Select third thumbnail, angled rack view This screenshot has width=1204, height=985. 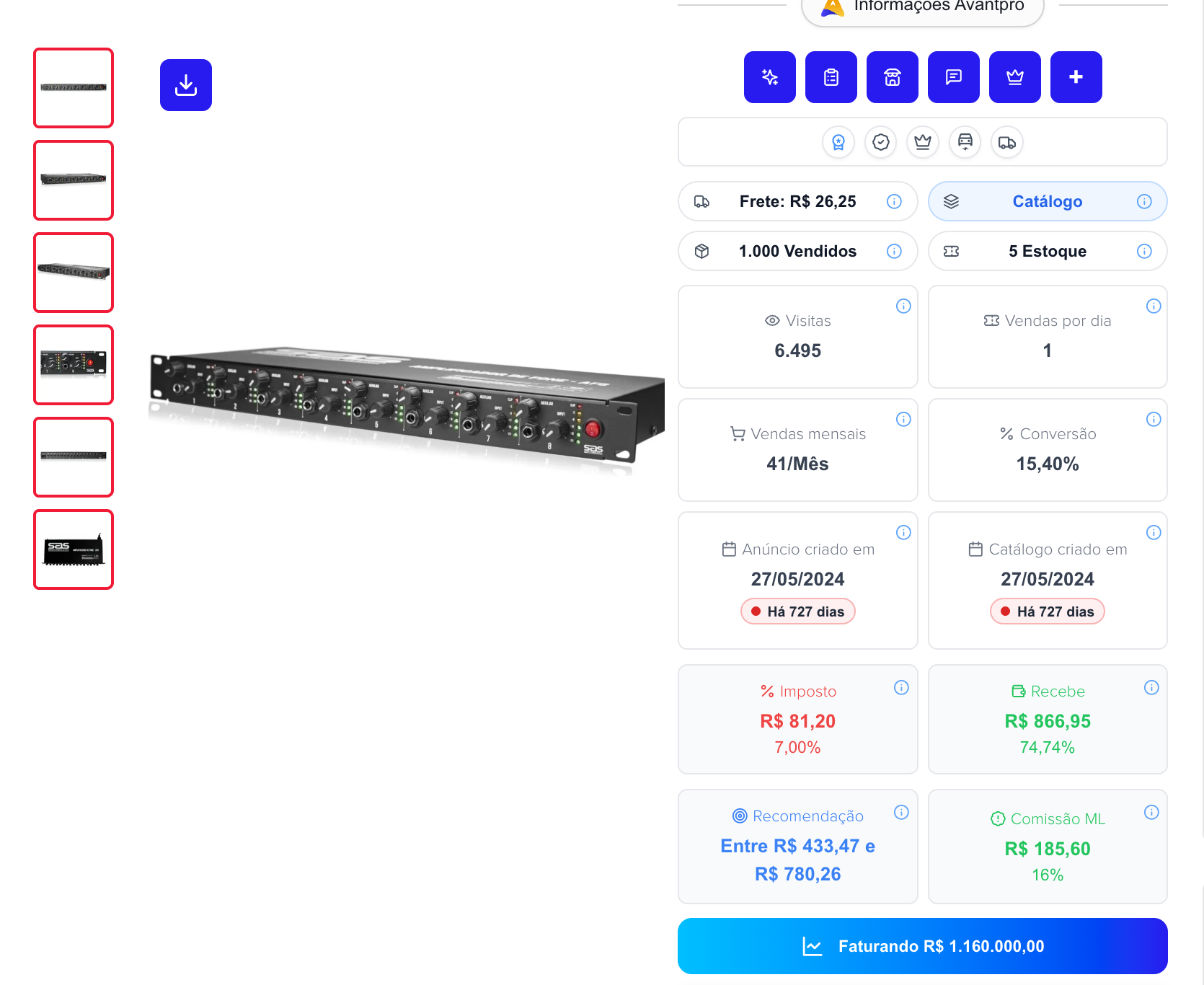[74, 273]
